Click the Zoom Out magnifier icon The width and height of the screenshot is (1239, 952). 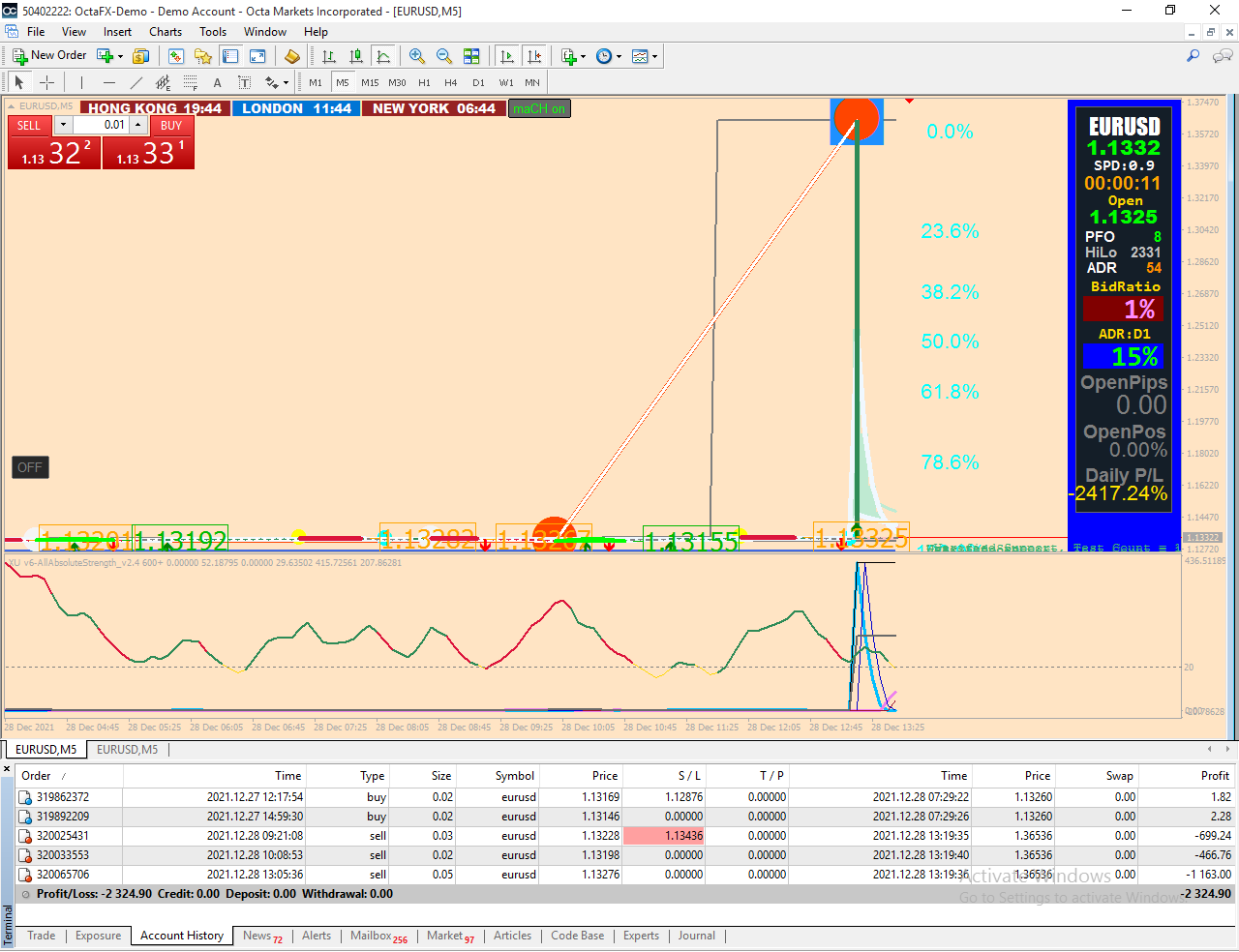[x=444, y=56]
